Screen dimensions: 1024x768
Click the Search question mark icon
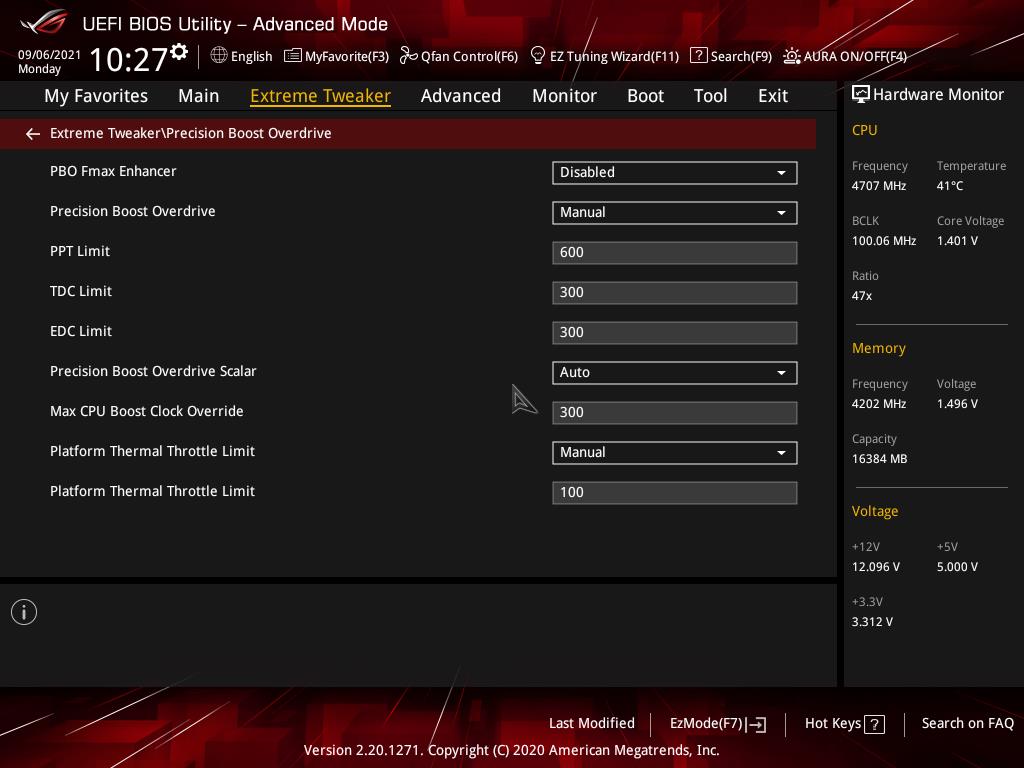click(698, 56)
